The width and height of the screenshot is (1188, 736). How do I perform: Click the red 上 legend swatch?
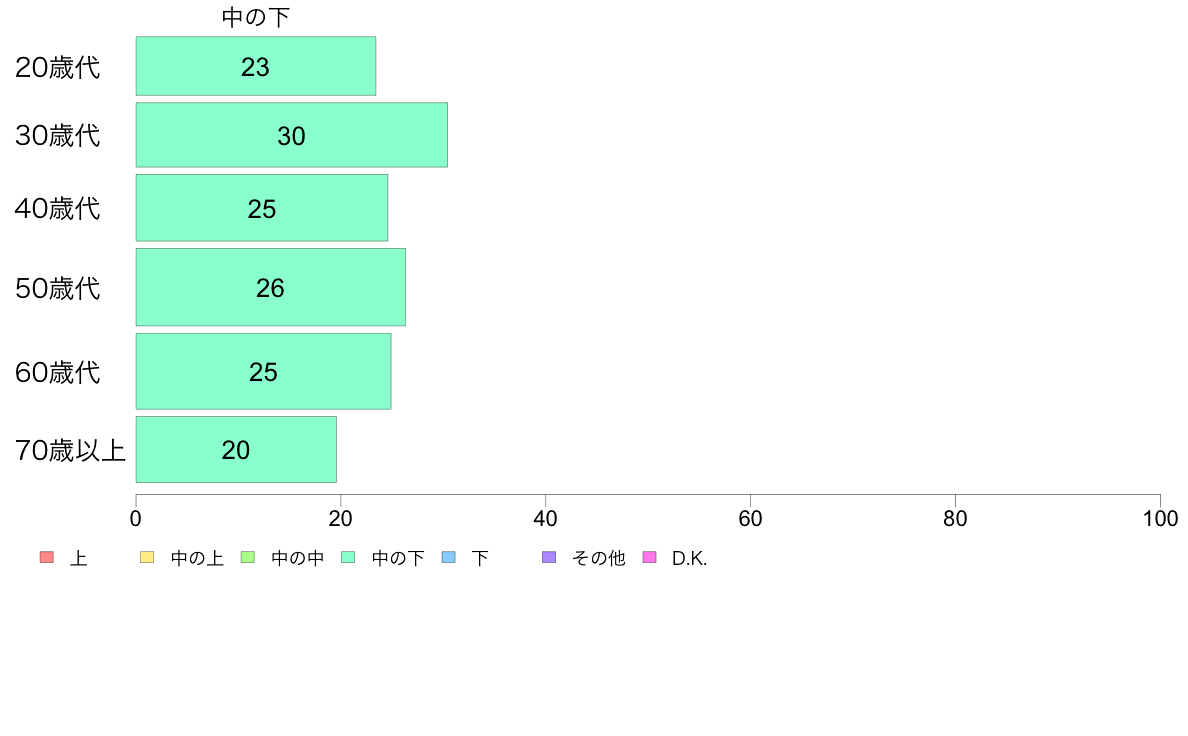[x=47, y=557]
